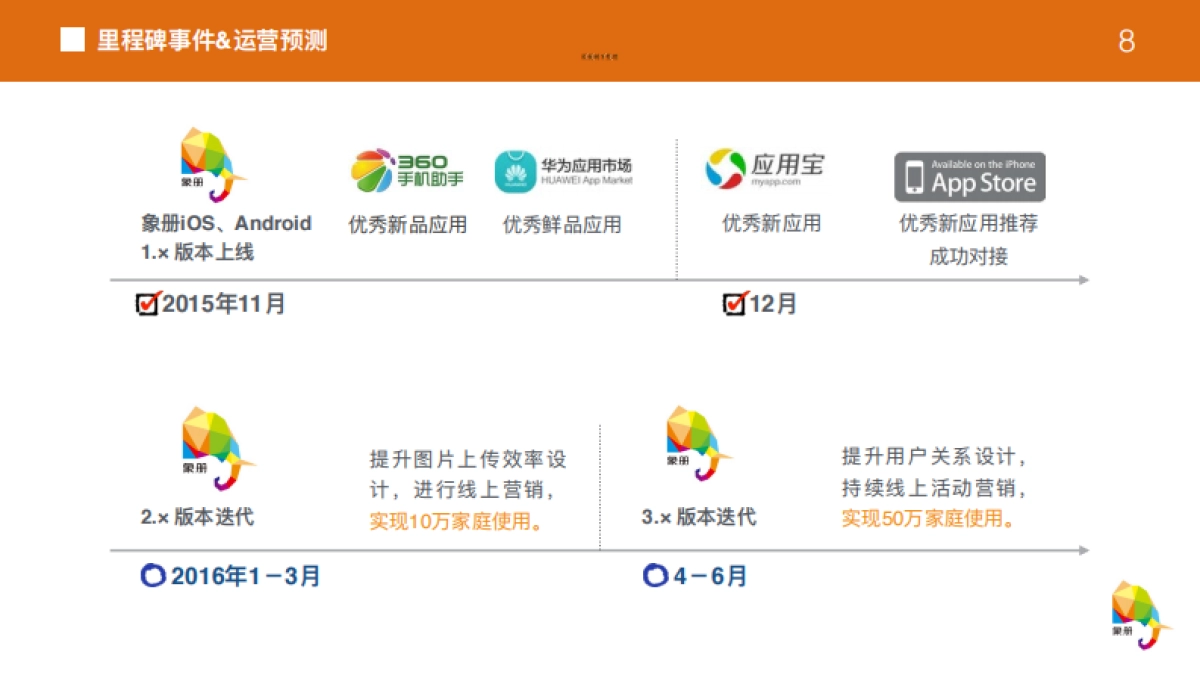Click the white square icon in header bar
1200x675 pixels.
[x=71, y=41]
